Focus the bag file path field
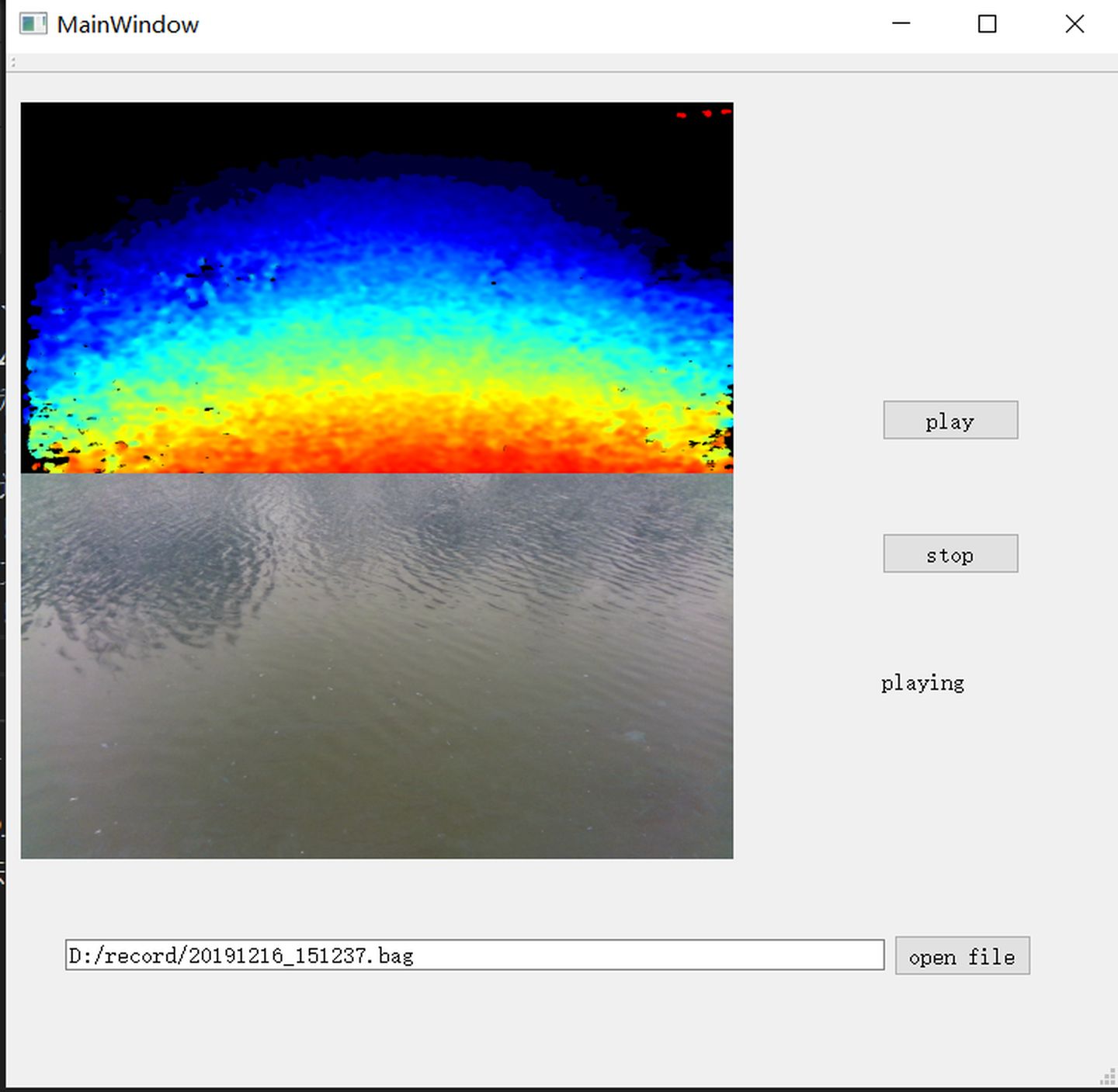This screenshot has width=1118, height=1092. 474,955
